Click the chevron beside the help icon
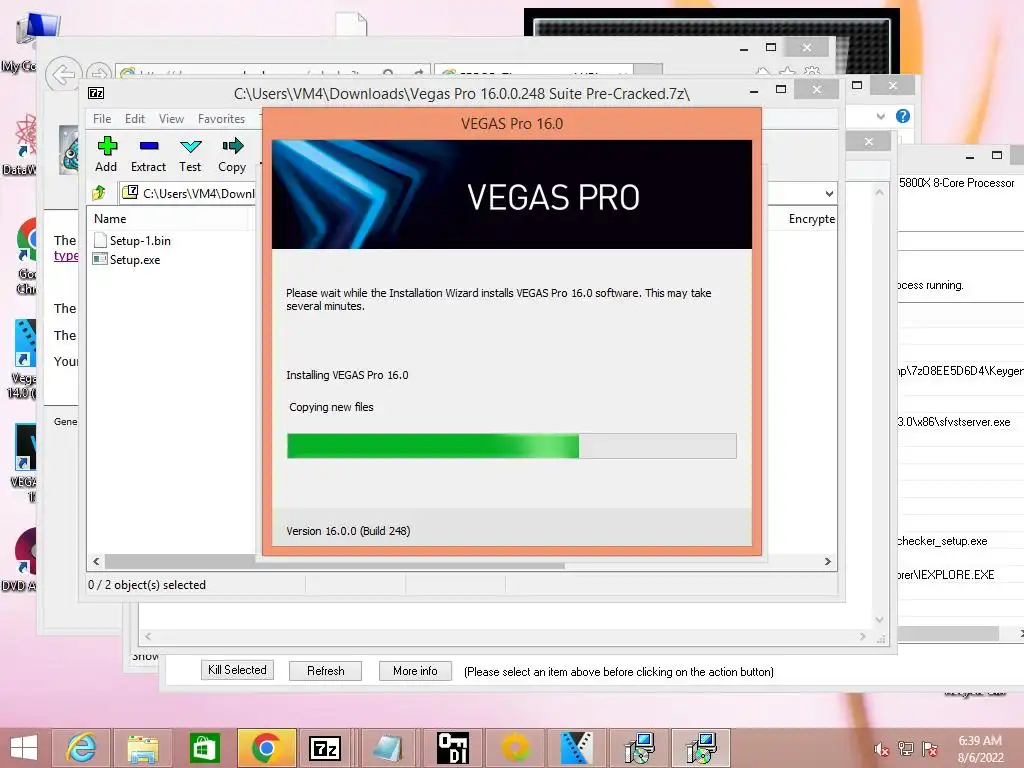The image size is (1024, 768). [x=880, y=116]
